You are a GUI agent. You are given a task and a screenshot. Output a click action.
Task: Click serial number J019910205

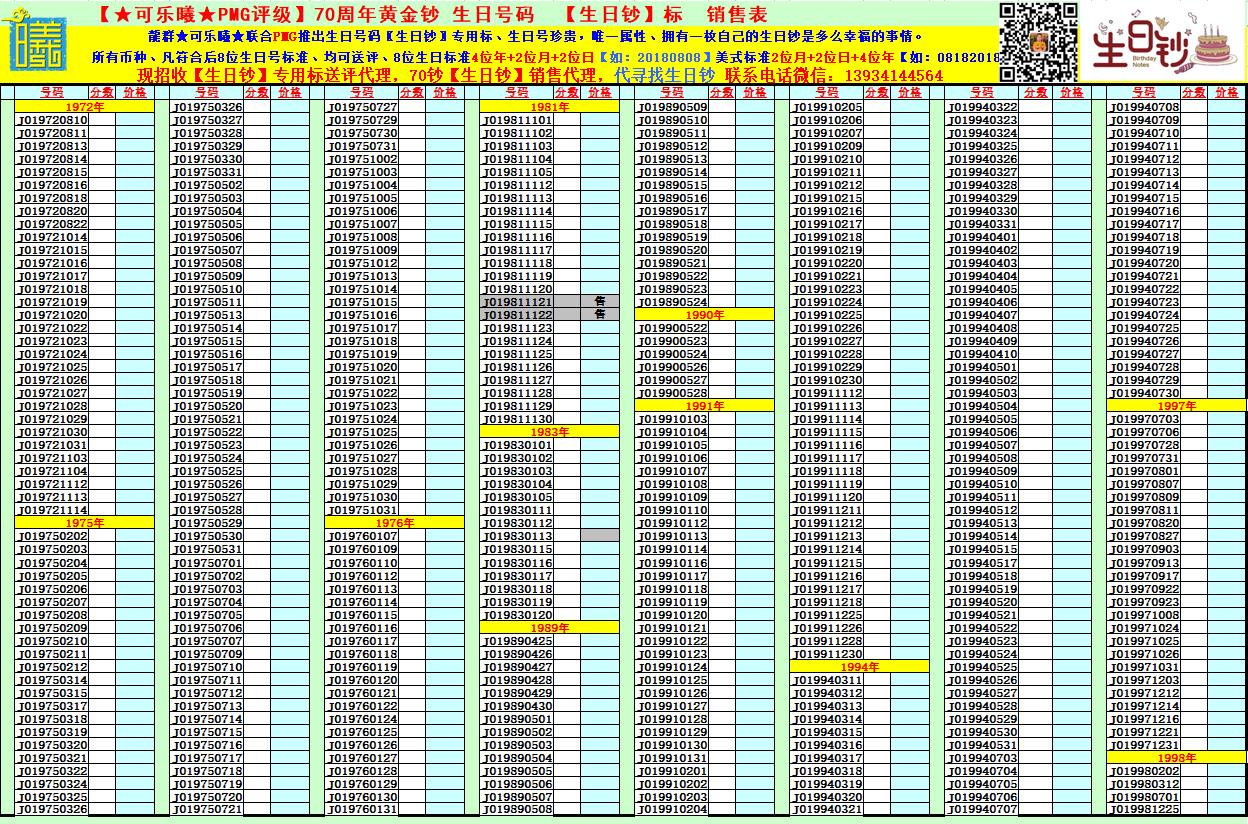[x=828, y=107]
